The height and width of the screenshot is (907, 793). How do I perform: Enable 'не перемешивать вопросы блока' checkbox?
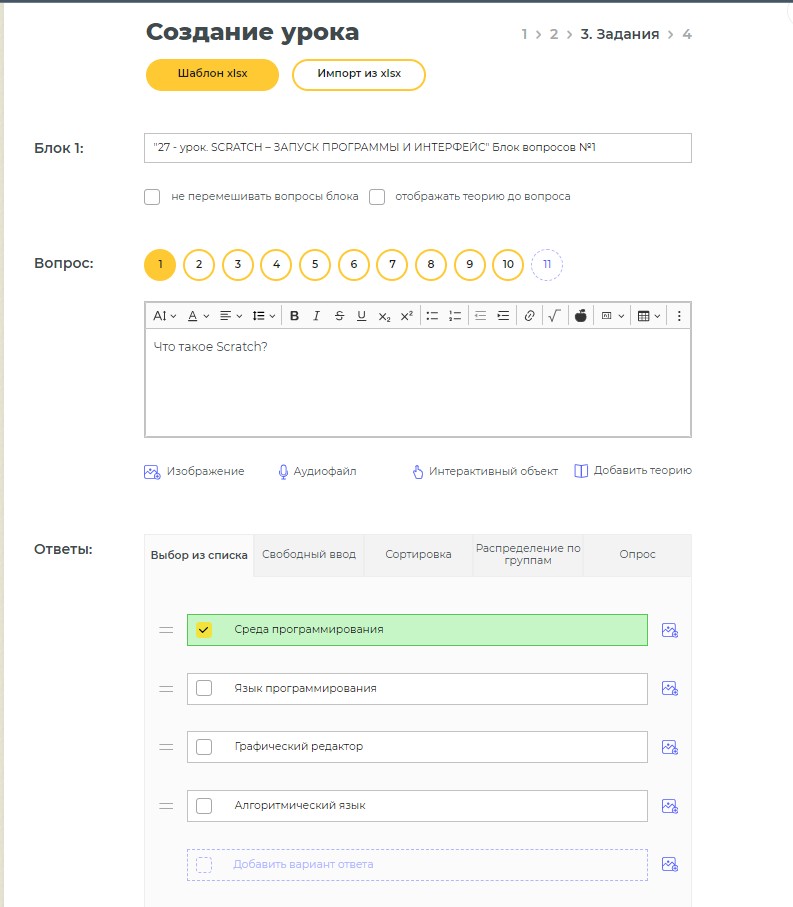152,197
